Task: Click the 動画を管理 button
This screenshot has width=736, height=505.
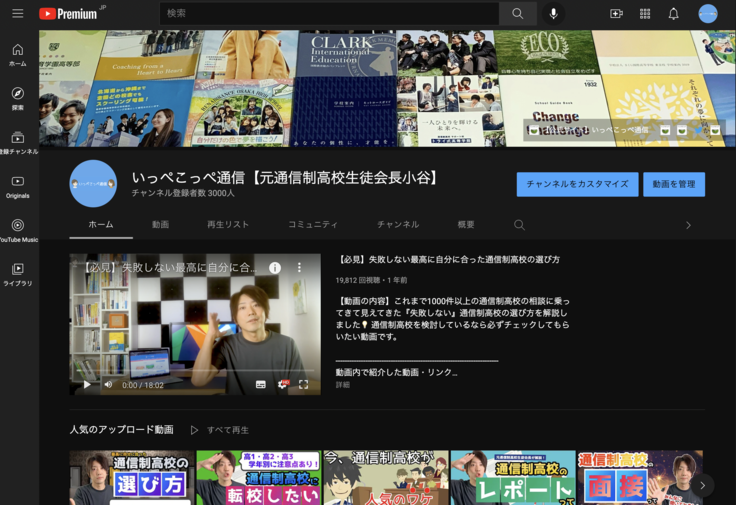Action: (x=673, y=184)
